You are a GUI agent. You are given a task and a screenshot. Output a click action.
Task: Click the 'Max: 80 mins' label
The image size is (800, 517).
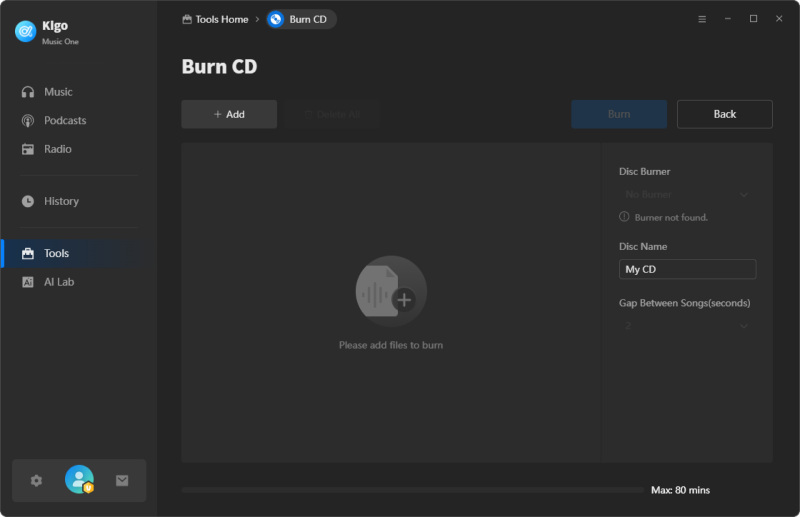pyautogui.click(x=681, y=490)
